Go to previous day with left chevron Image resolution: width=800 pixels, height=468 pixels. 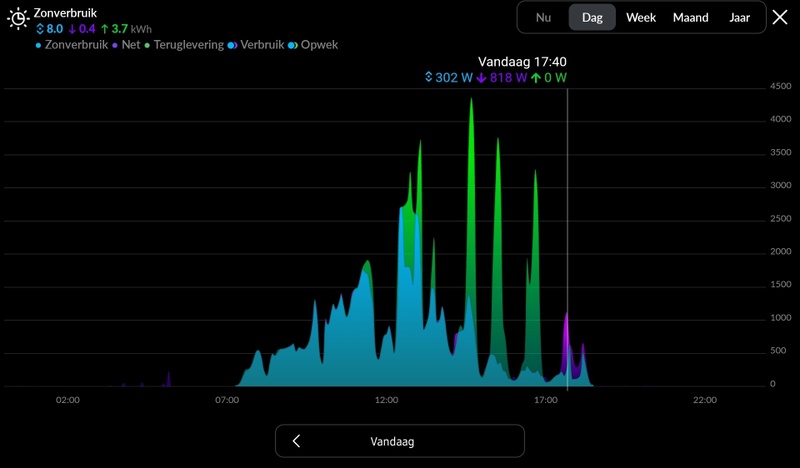pos(296,441)
